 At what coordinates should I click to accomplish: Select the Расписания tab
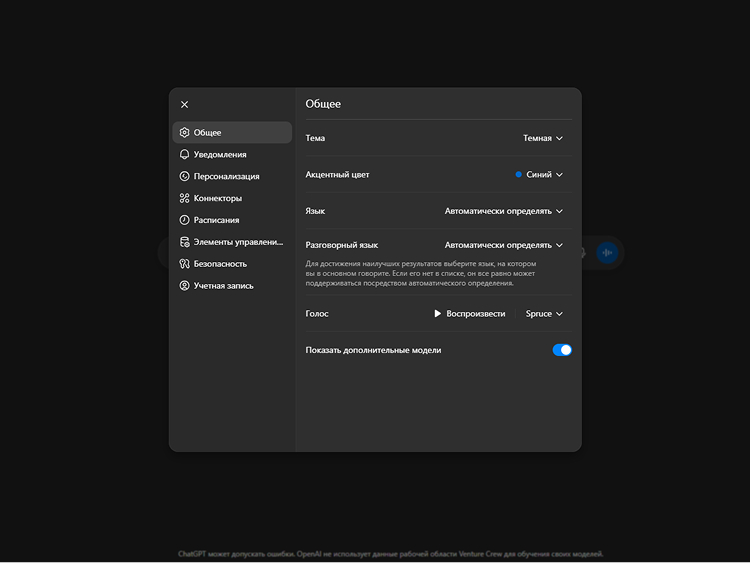pos(232,220)
